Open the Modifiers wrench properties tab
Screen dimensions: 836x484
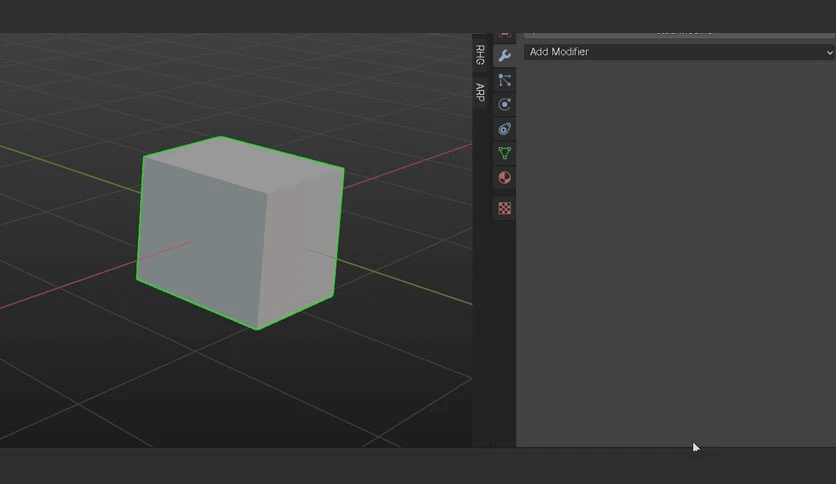[x=504, y=55]
